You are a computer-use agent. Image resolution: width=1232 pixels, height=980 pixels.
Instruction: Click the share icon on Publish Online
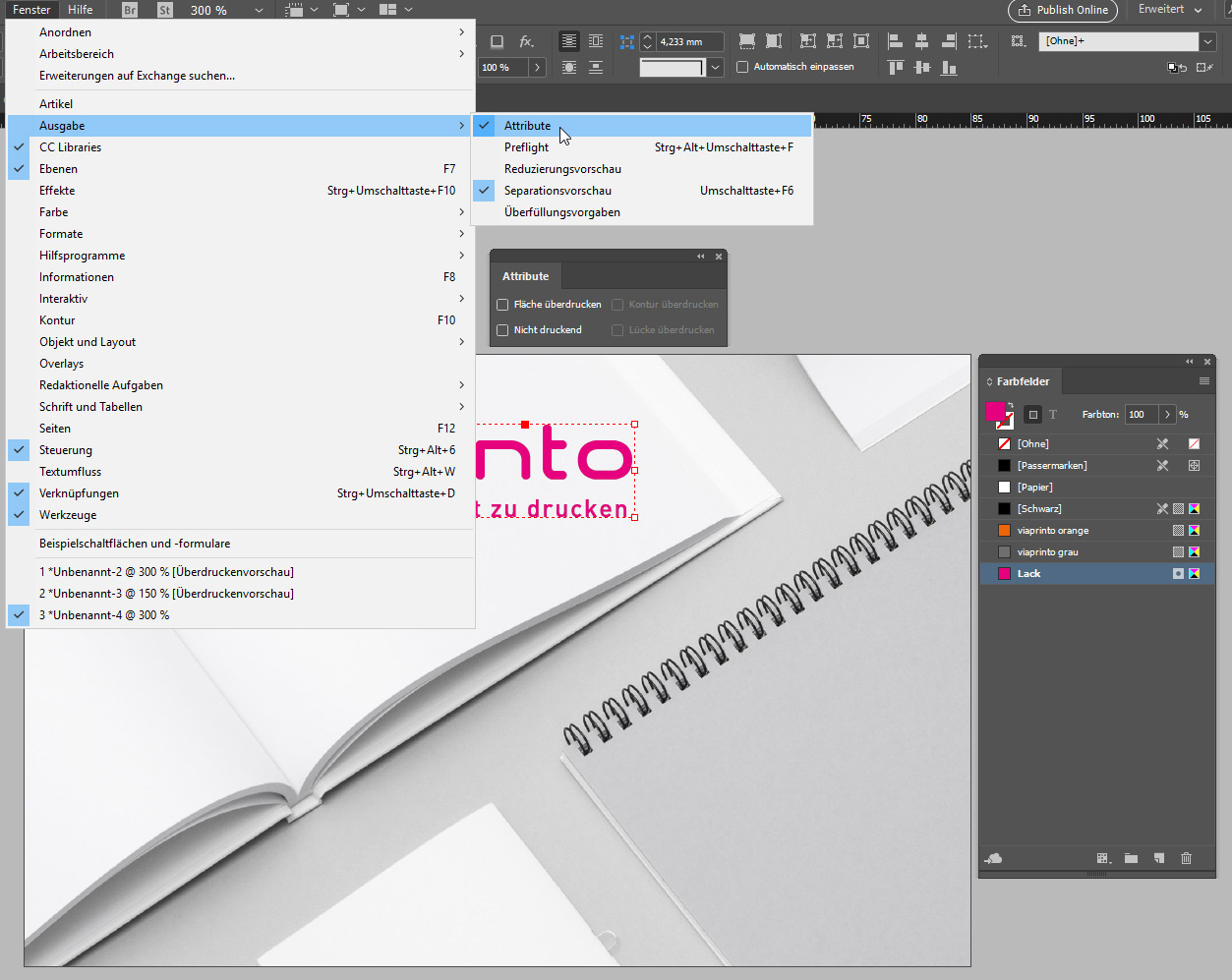pos(1025,10)
